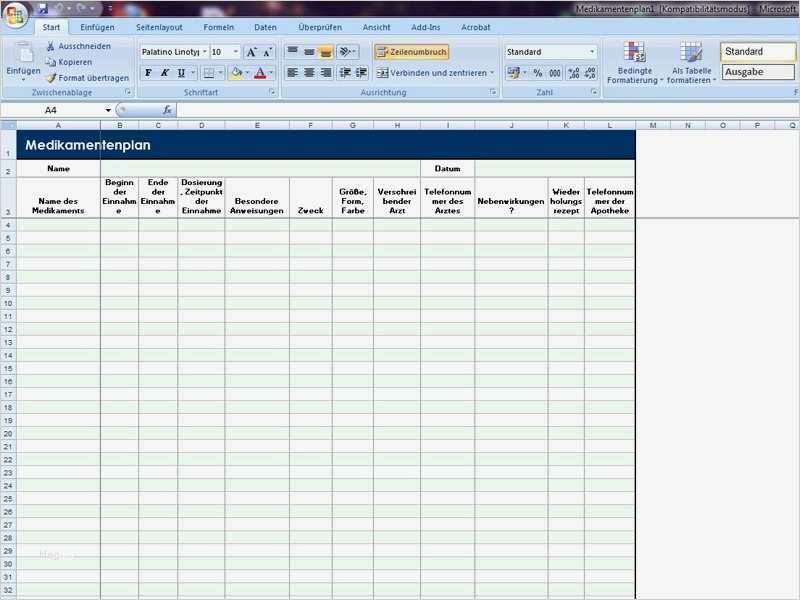Switch to the Einfügen ribbon tab
The width and height of the screenshot is (800, 600).
click(98, 27)
